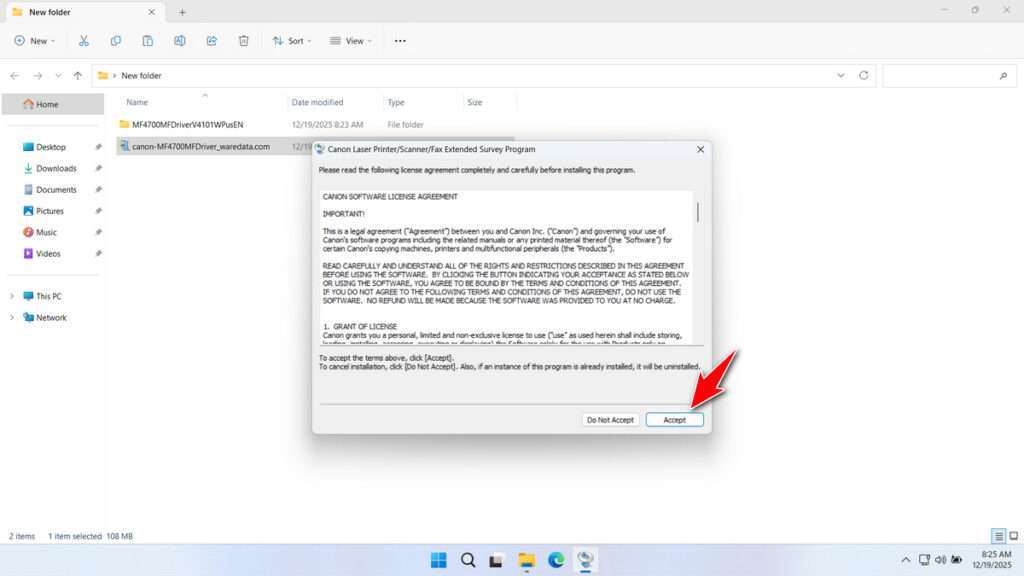Image resolution: width=1024 pixels, height=576 pixels.
Task: Switch to the large thumbnails view layout
Action: pos(1012,537)
